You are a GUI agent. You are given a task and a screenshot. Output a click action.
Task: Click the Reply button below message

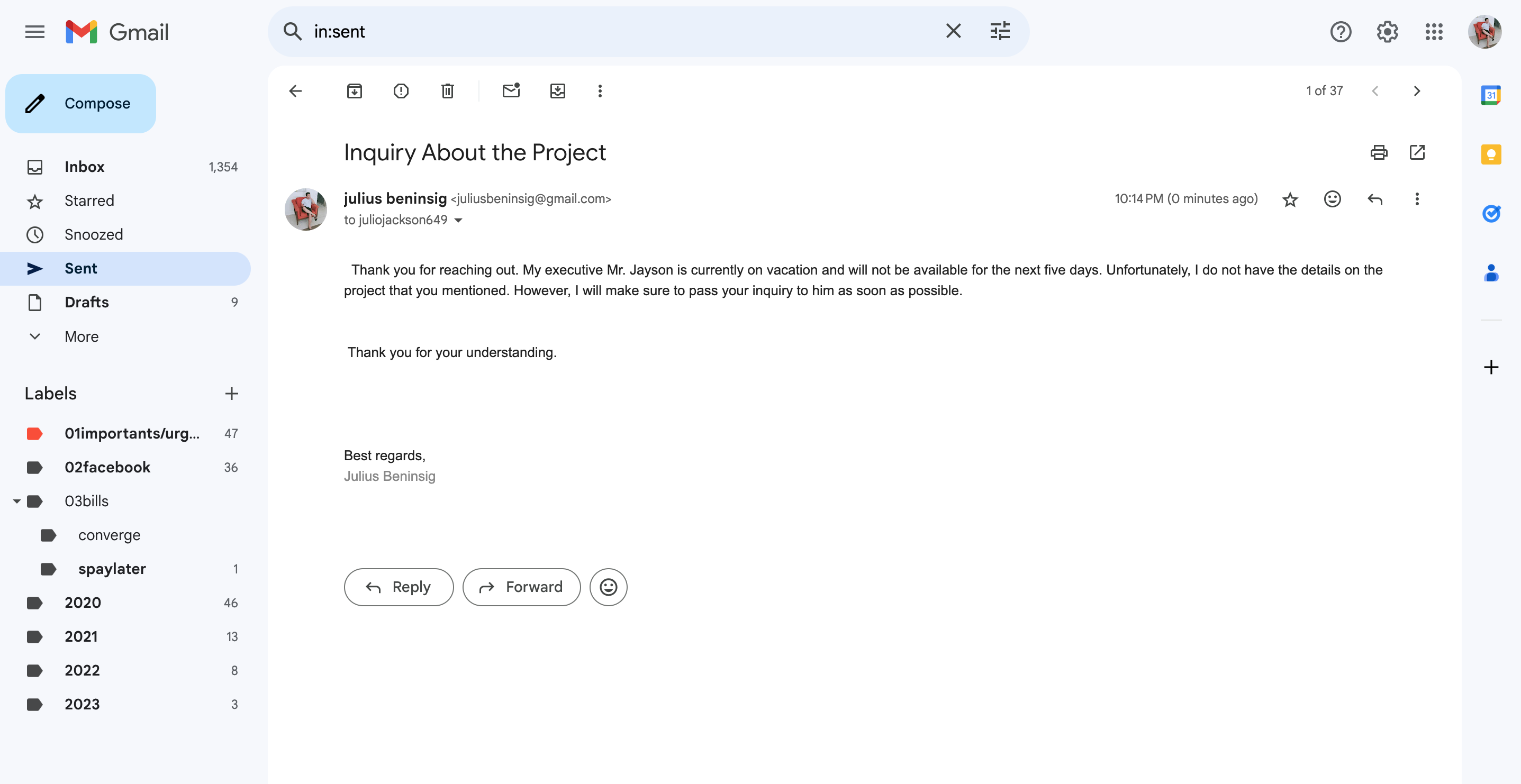pyautogui.click(x=399, y=587)
